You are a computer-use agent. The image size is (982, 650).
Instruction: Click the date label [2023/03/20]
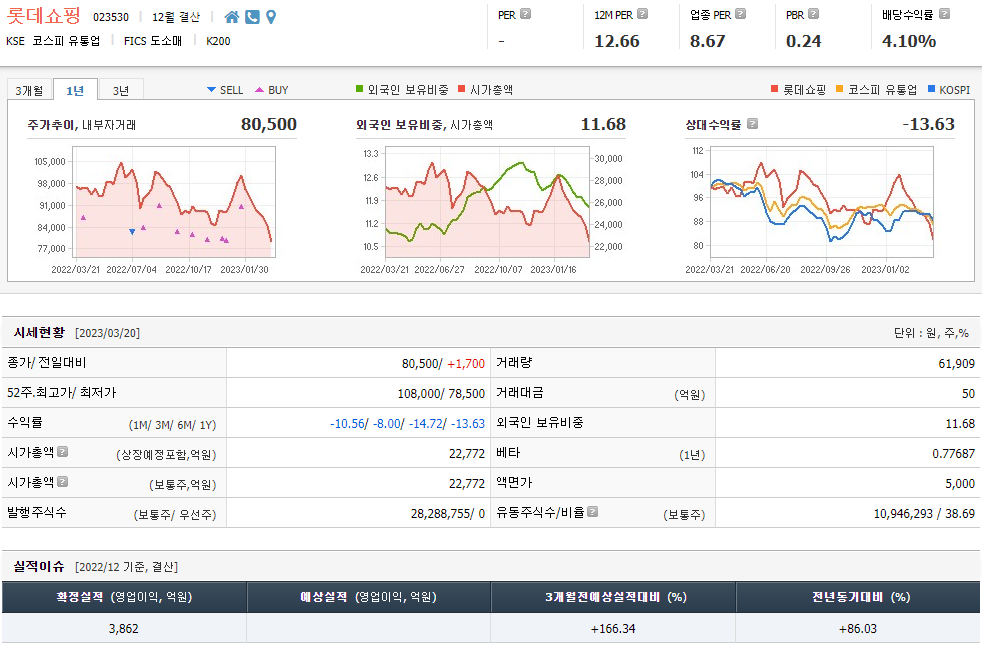107,333
